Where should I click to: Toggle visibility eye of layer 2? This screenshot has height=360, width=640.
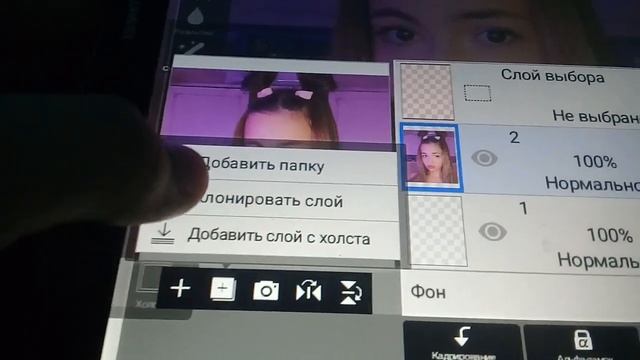(484, 158)
